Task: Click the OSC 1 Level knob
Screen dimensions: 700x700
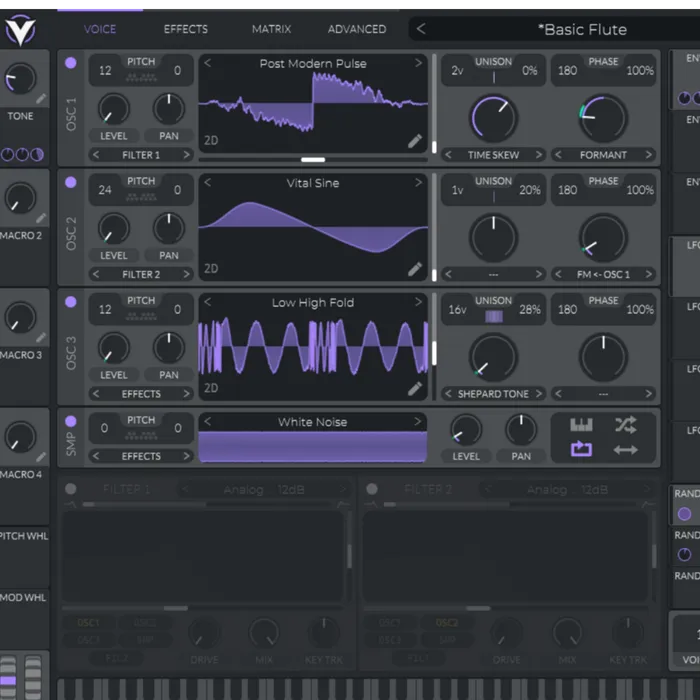Action: [114, 110]
